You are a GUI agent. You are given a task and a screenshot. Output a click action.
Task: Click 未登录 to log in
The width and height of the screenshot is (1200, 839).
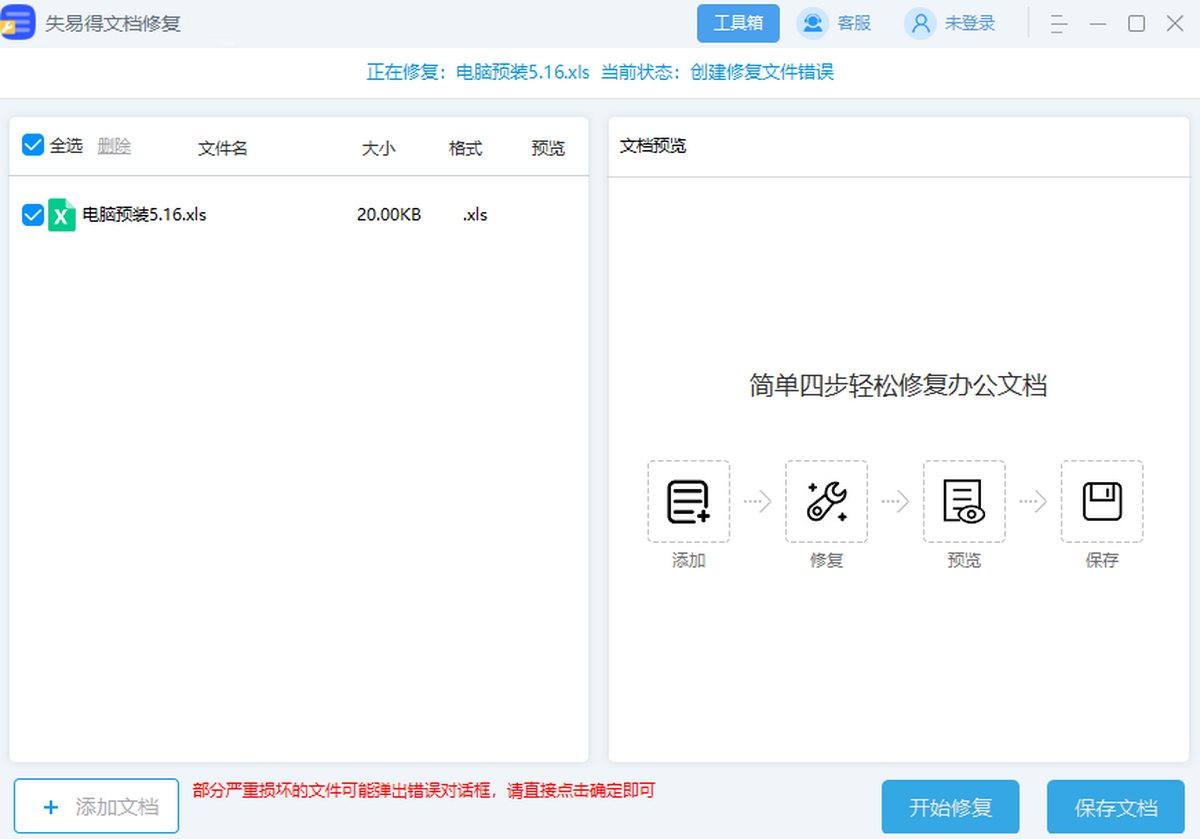tap(971, 23)
